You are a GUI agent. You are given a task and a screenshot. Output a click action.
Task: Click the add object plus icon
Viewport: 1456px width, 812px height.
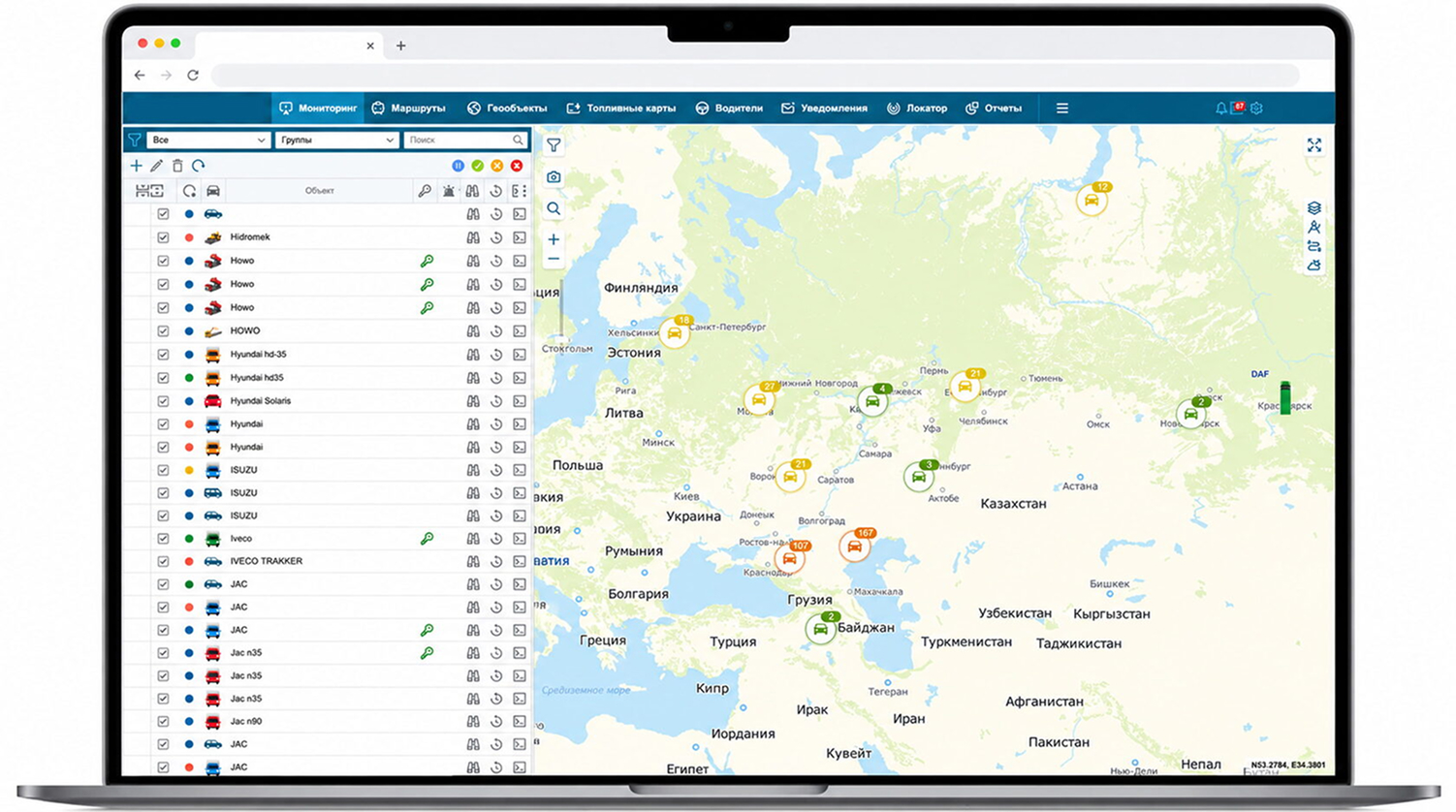[136, 166]
